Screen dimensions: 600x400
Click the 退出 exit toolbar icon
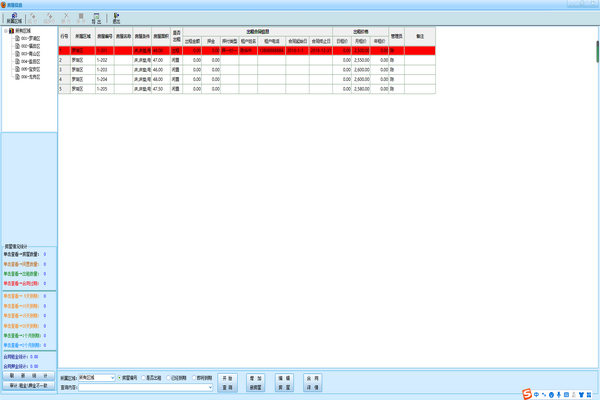click(x=116, y=18)
